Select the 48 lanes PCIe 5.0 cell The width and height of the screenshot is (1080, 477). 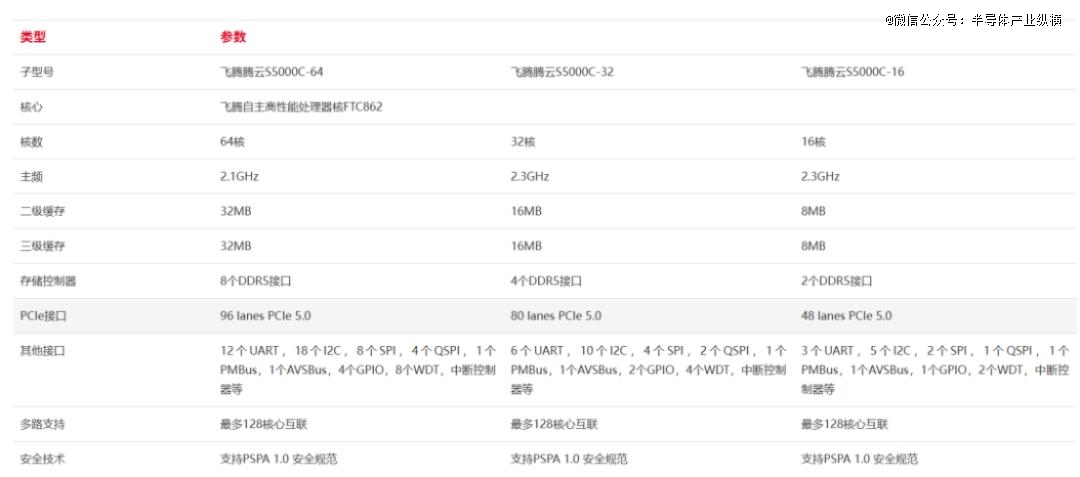pyautogui.click(x=847, y=317)
